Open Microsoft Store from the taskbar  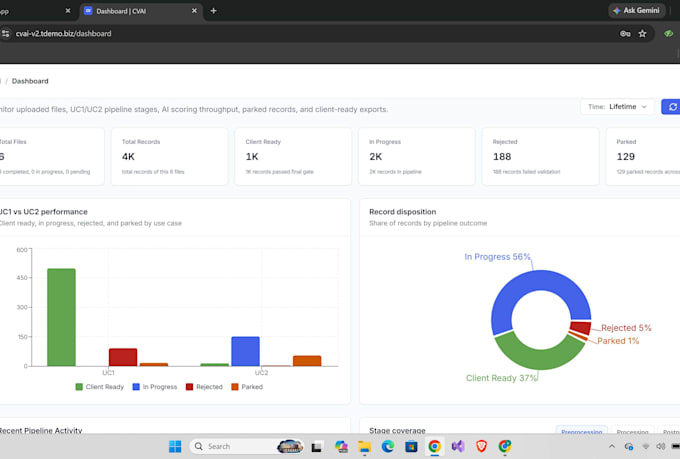411,446
